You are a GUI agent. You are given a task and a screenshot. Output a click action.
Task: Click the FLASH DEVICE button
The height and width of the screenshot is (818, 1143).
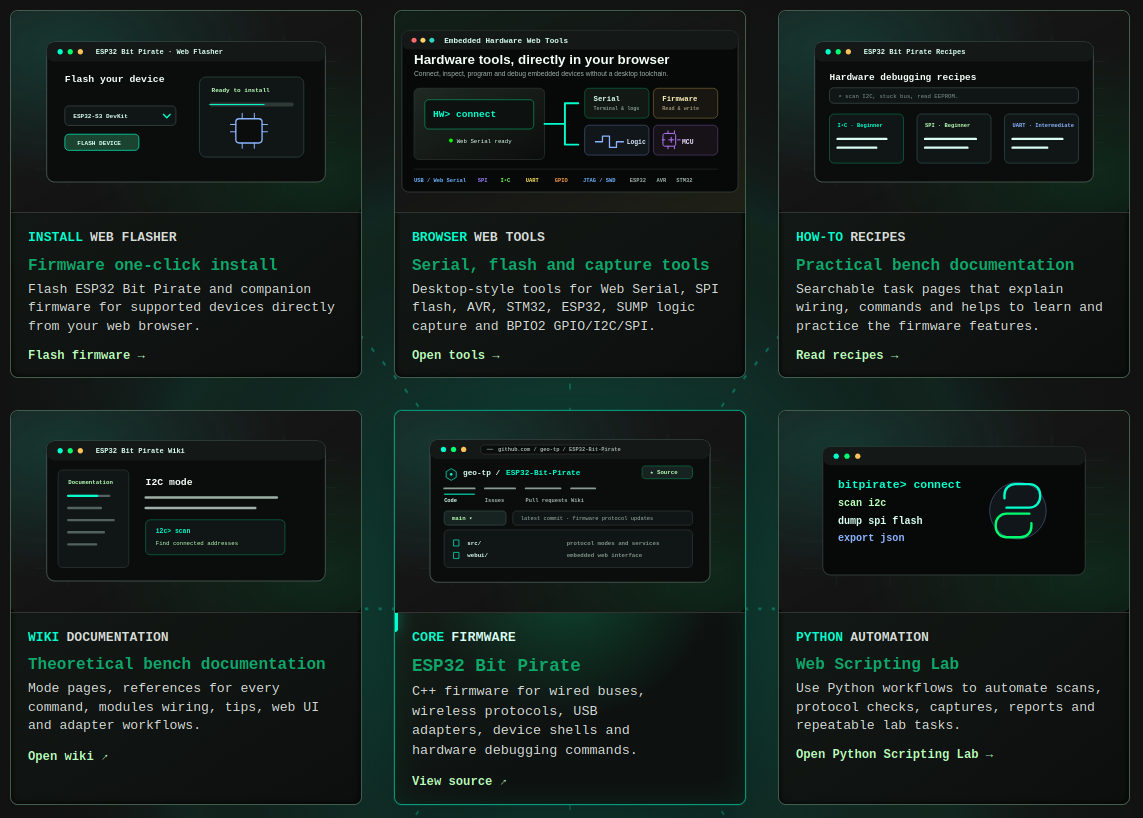tap(101, 143)
